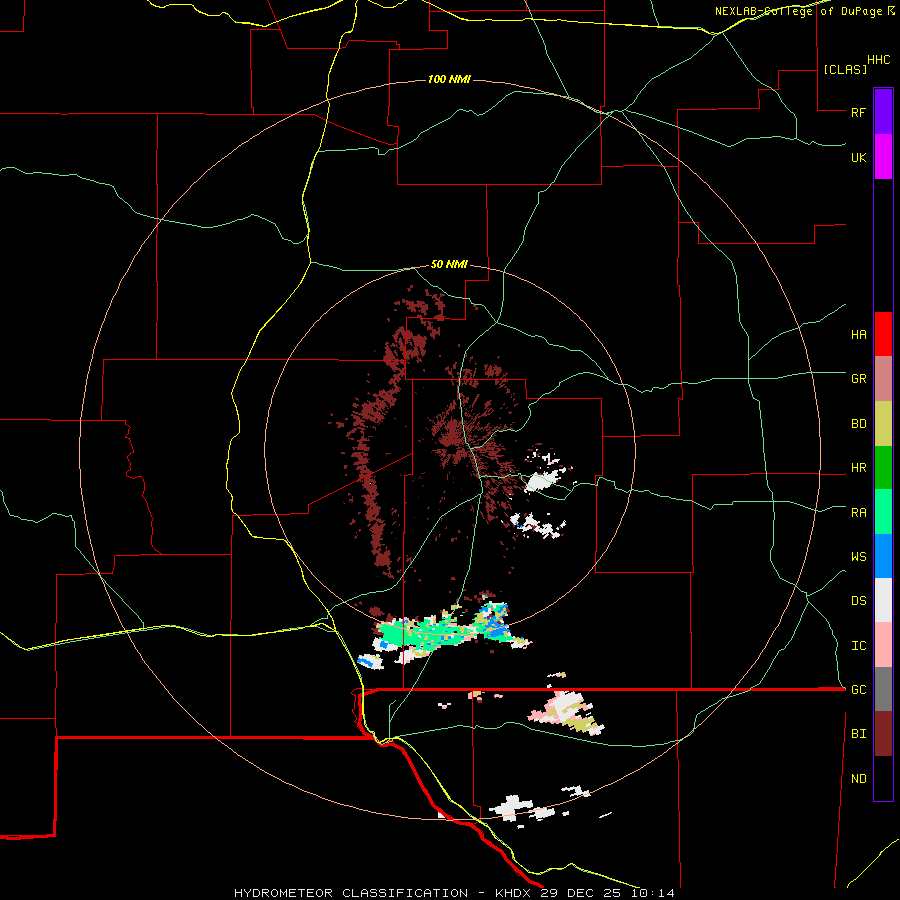Click the 'NEXLAB-College of DuPage' credit text
Screen dimensions: 900x900
pos(798,11)
